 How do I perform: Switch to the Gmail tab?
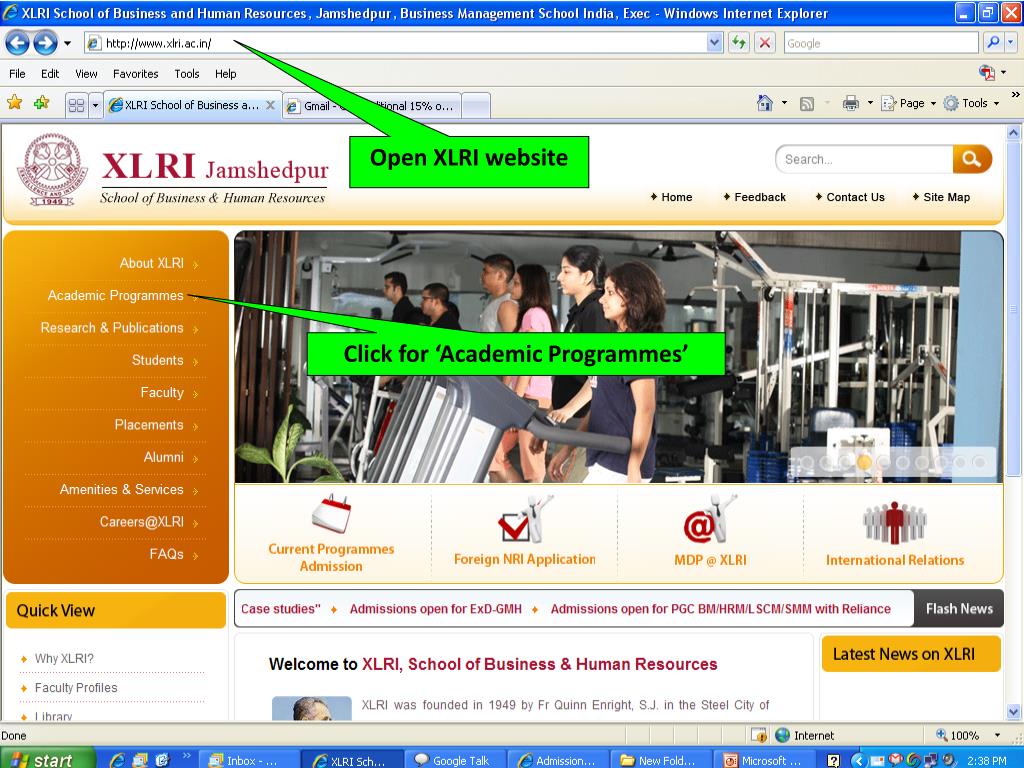[x=372, y=105]
